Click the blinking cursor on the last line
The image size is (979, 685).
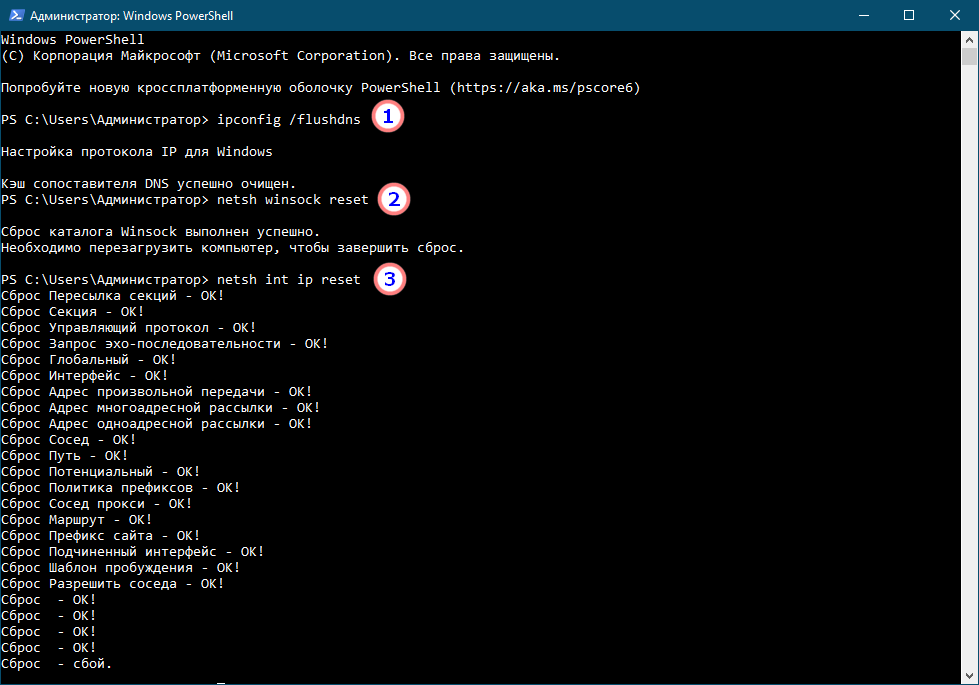[221, 681]
